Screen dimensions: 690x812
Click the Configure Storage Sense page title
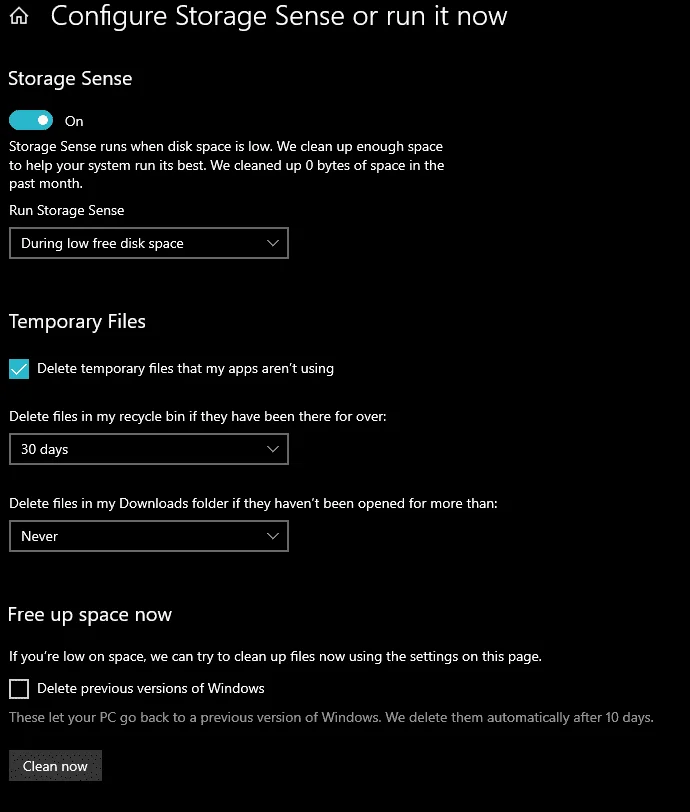click(x=279, y=16)
